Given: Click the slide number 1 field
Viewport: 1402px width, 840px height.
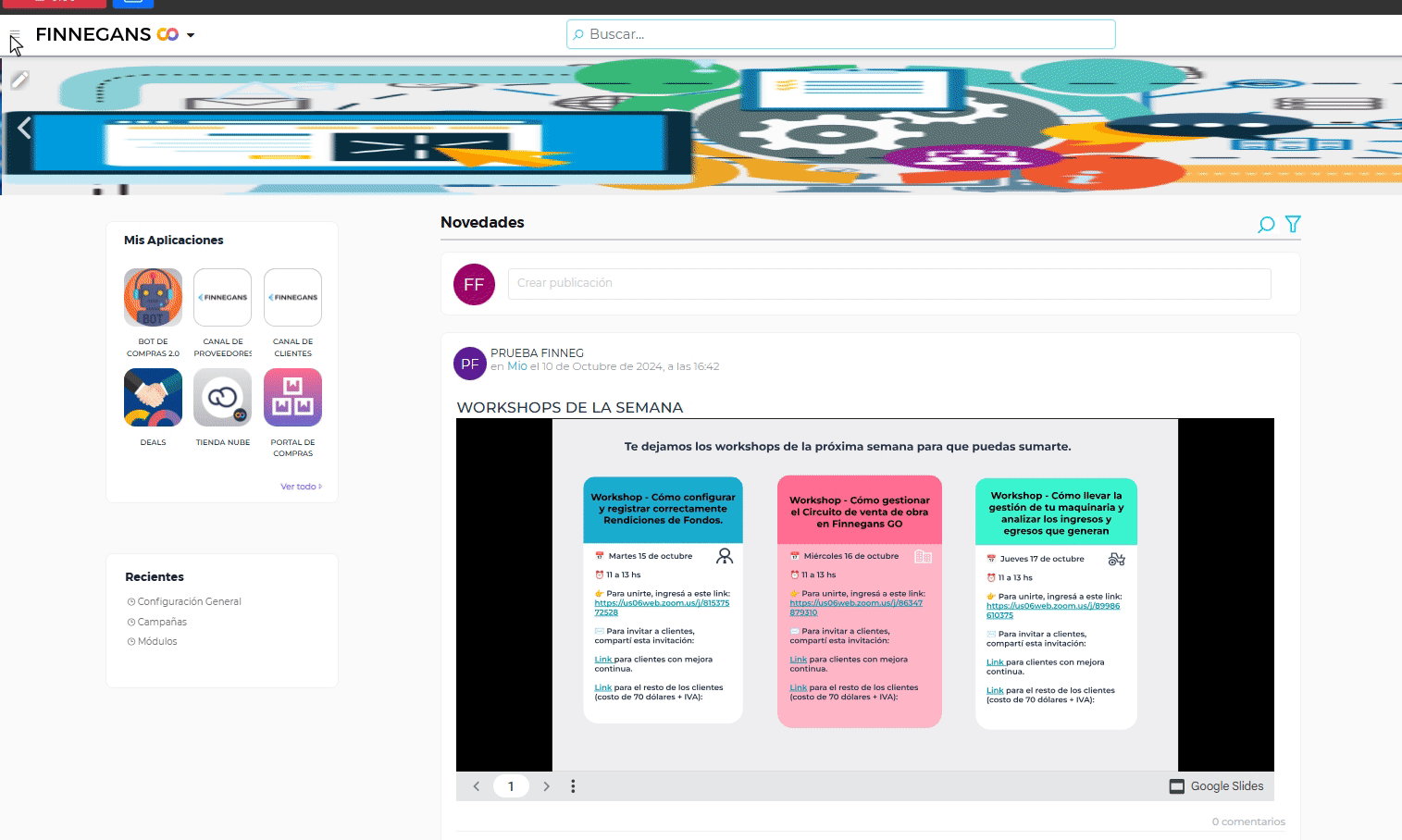Looking at the screenshot, I should click(x=511, y=786).
